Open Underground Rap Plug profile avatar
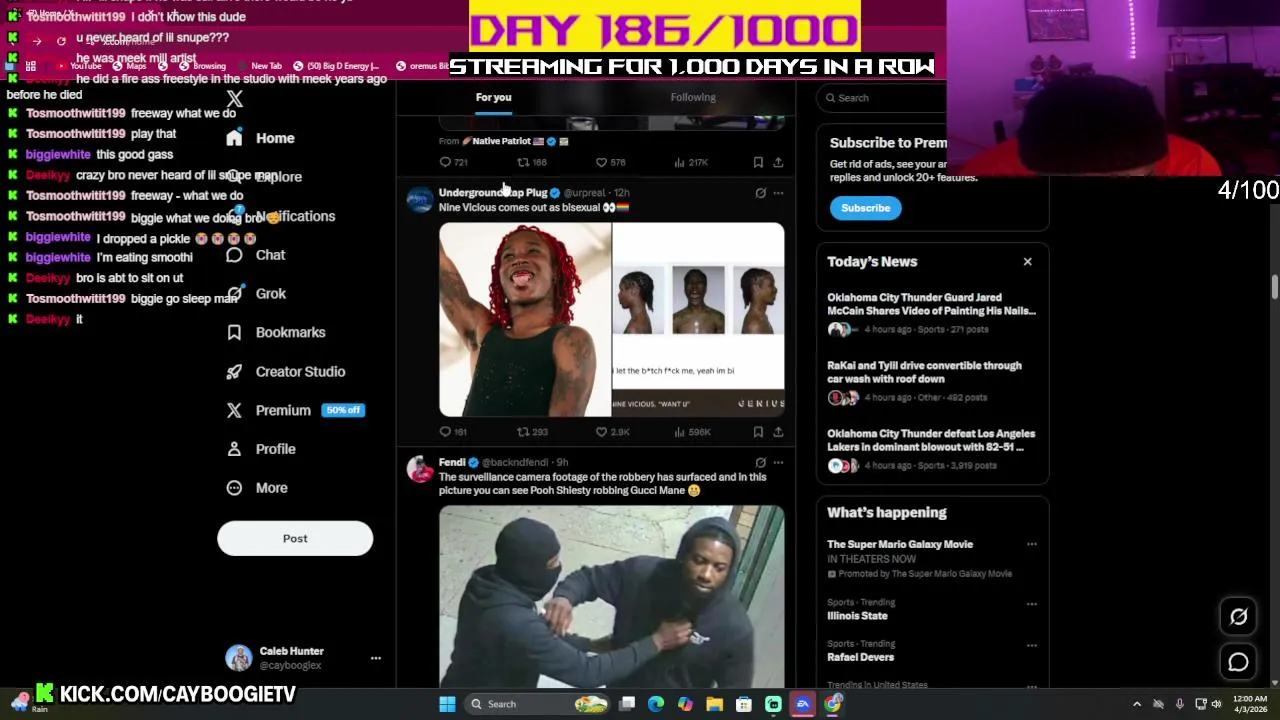1280x720 pixels. coord(419,199)
